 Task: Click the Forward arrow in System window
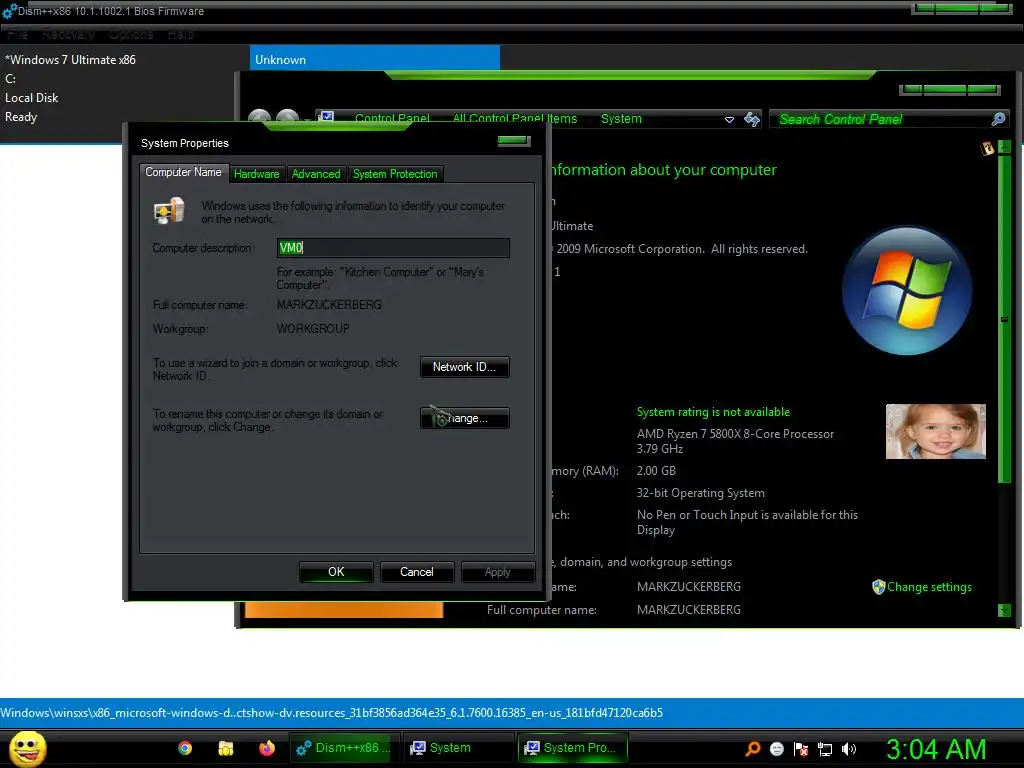288,118
